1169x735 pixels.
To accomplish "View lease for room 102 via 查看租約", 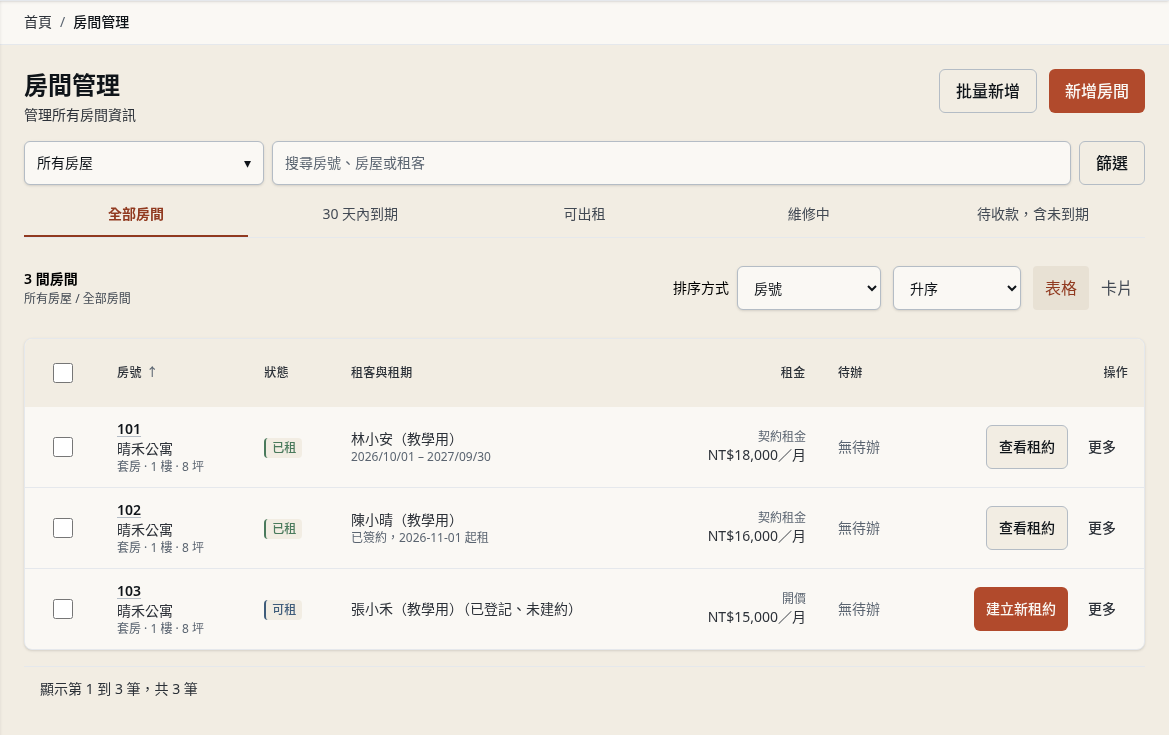I will (1027, 529).
